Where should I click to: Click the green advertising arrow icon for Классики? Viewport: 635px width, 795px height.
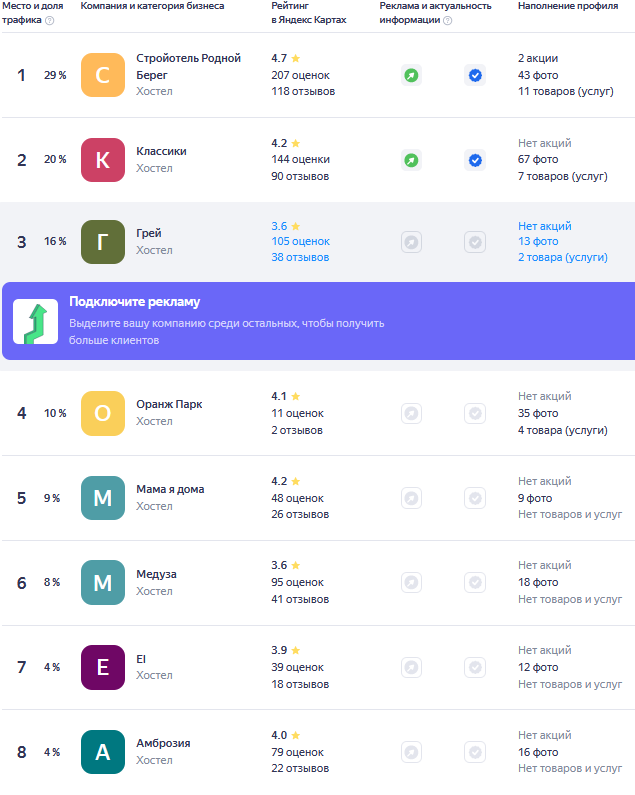coord(411,160)
